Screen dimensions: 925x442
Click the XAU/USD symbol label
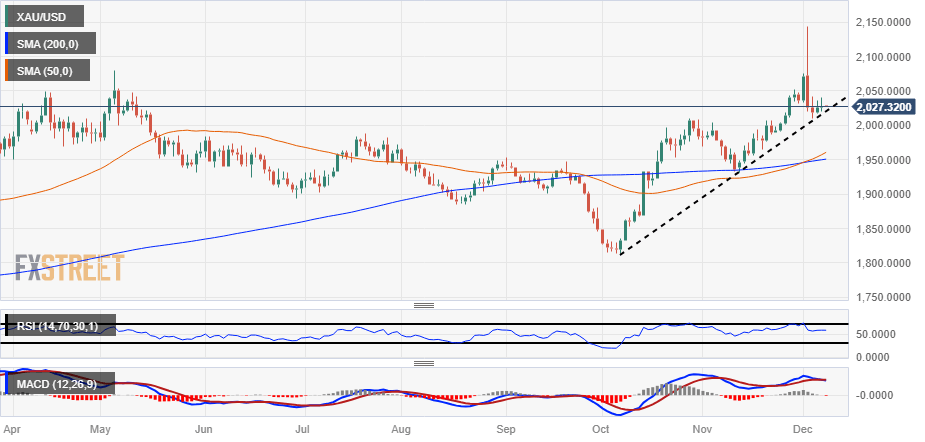(x=41, y=17)
